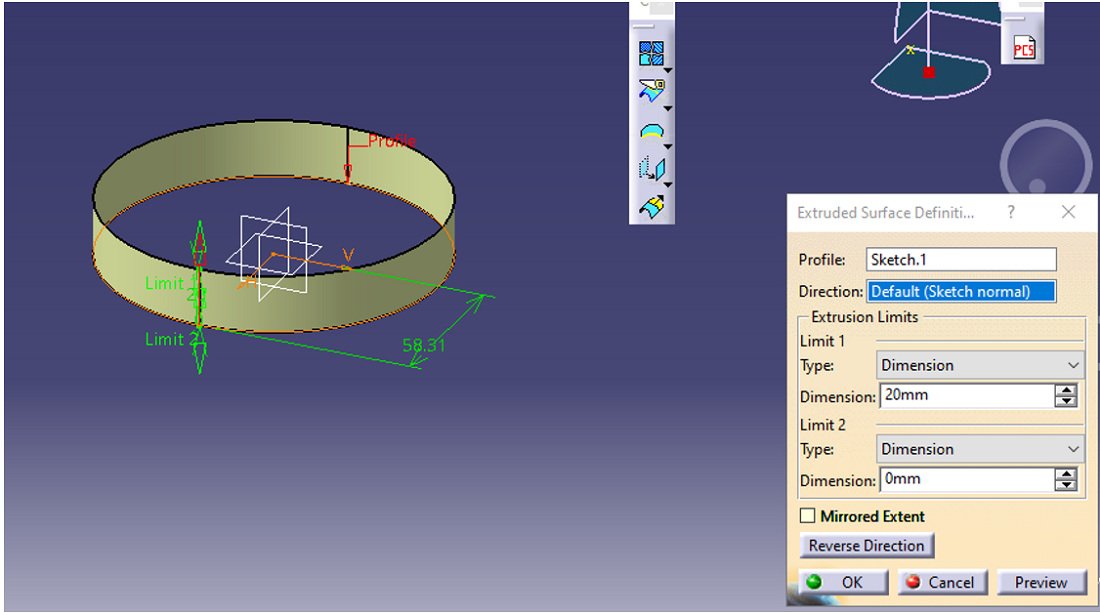Screen dimensions: 1100x613
Task: Click the Operations toolbar grip handle
Action: pyautogui.click(x=643, y=27)
